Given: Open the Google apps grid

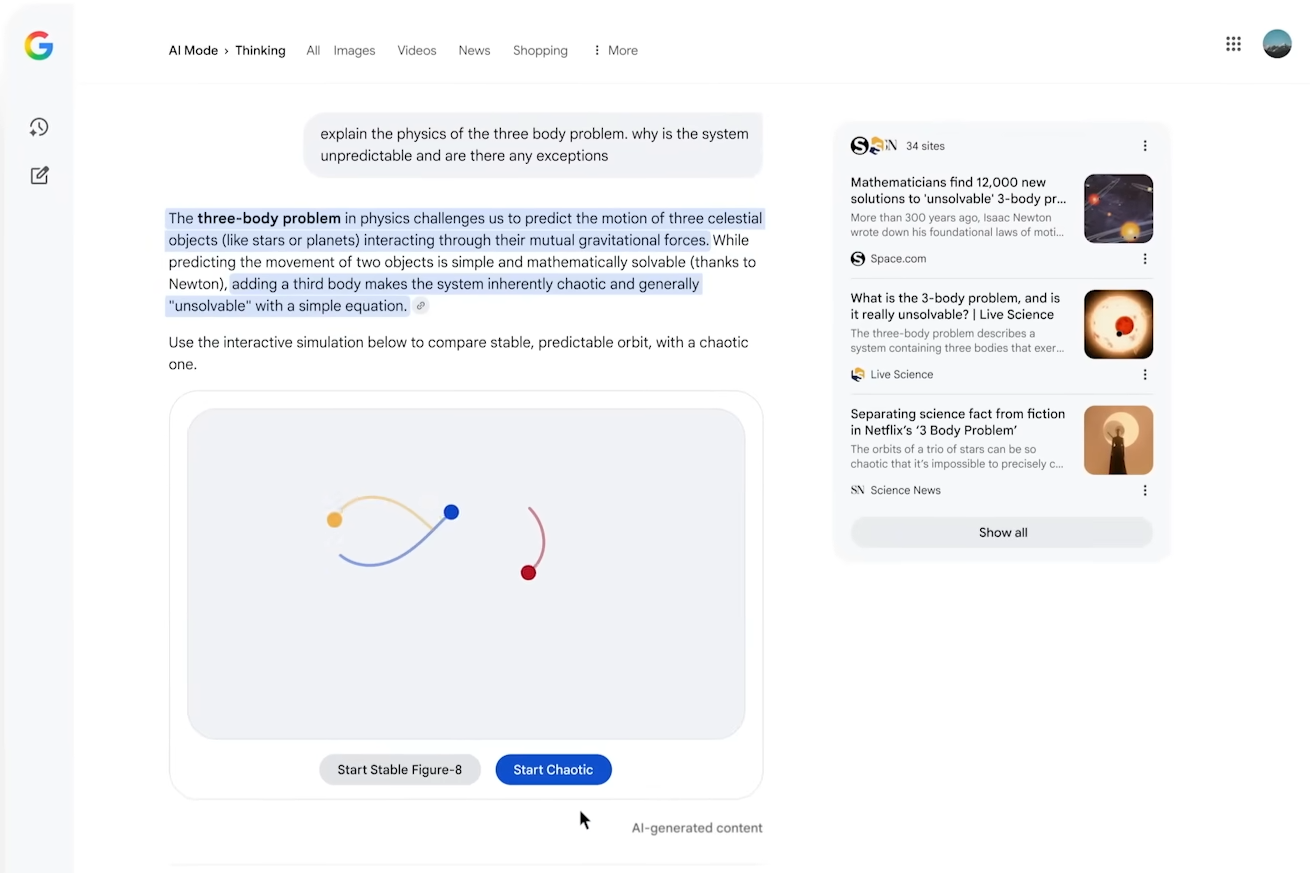Looking at the screenshot, I should tap(1233, 44).
